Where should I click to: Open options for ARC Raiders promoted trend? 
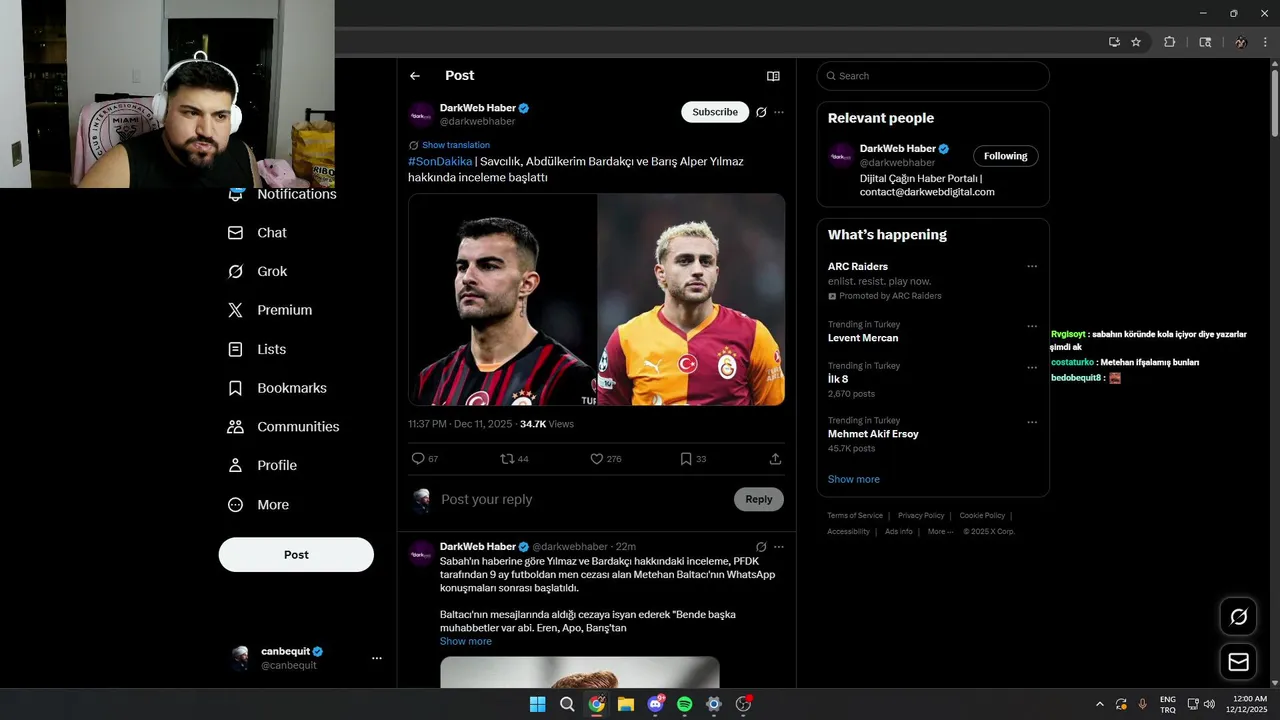click(1032, 267)
